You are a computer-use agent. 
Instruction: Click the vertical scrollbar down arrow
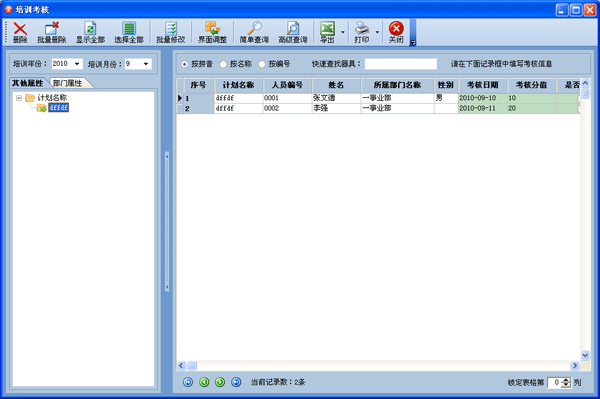(585, 355)
